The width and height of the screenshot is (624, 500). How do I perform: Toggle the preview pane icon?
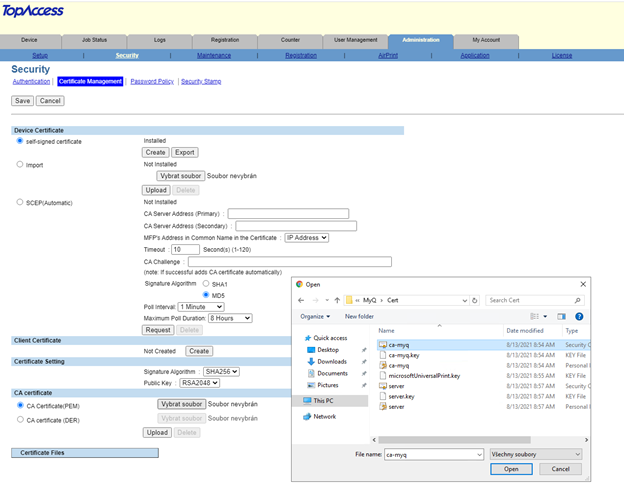(x=562, y=316)
